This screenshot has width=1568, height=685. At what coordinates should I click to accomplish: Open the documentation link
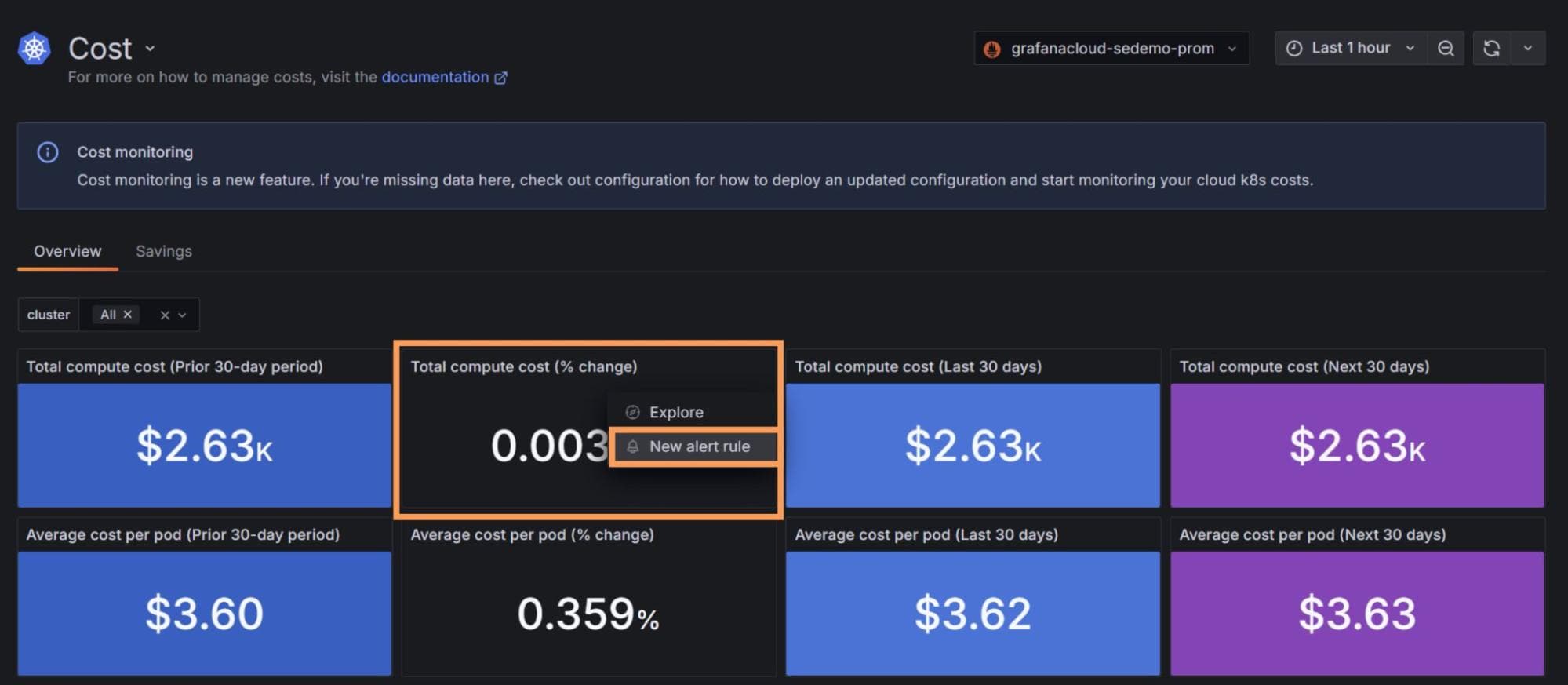(444, 77)
